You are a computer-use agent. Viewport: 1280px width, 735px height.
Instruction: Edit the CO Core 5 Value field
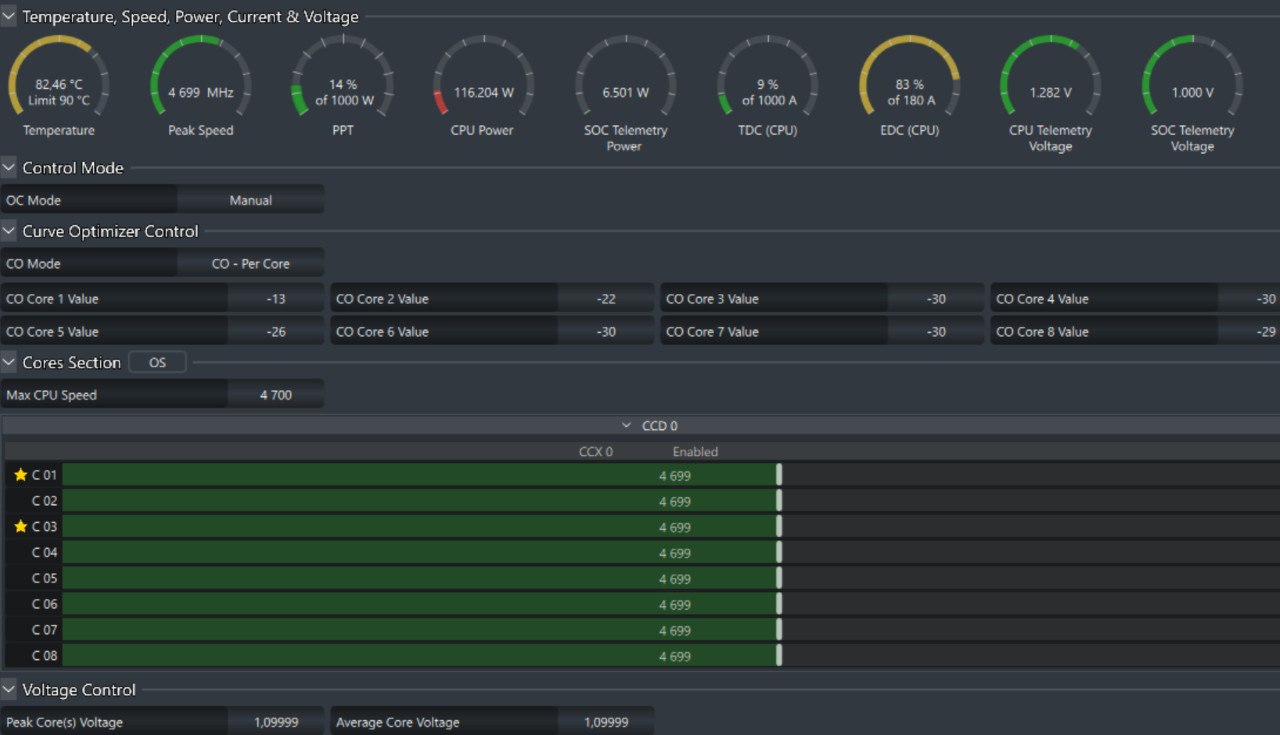tap(276, 332)
